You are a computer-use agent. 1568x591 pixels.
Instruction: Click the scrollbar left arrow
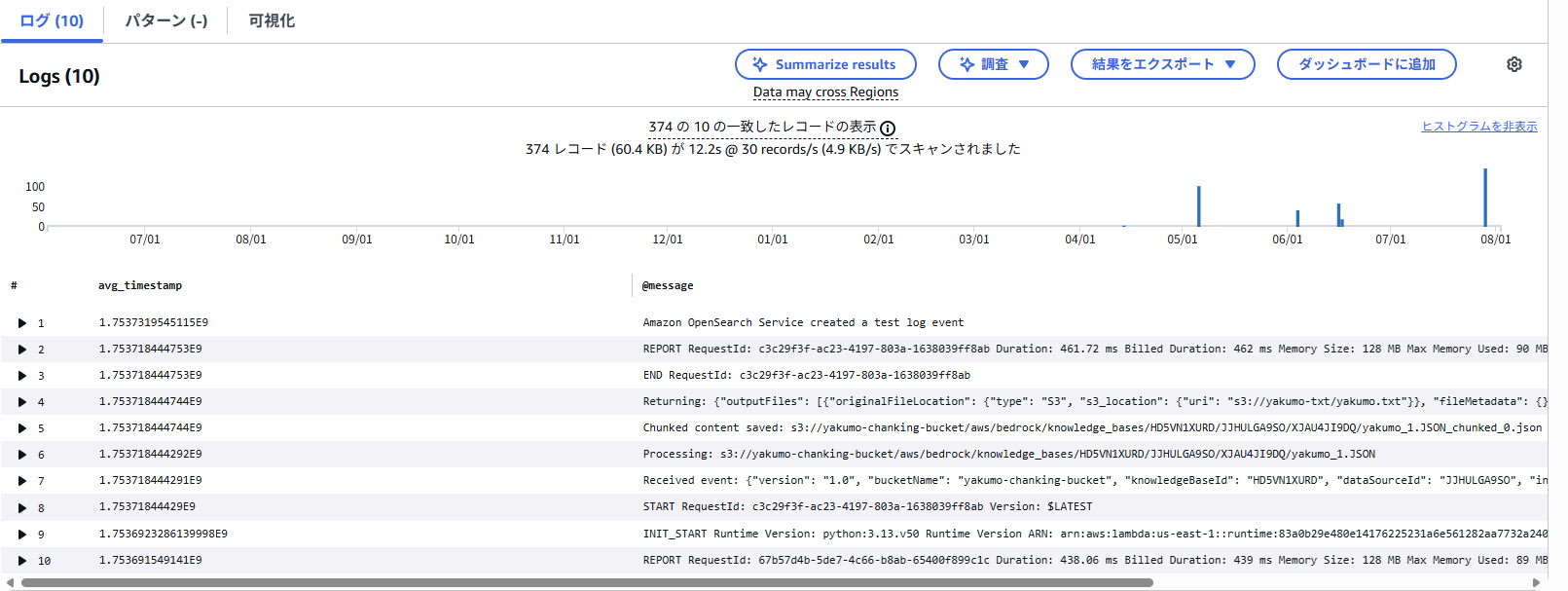pos(10,583)
